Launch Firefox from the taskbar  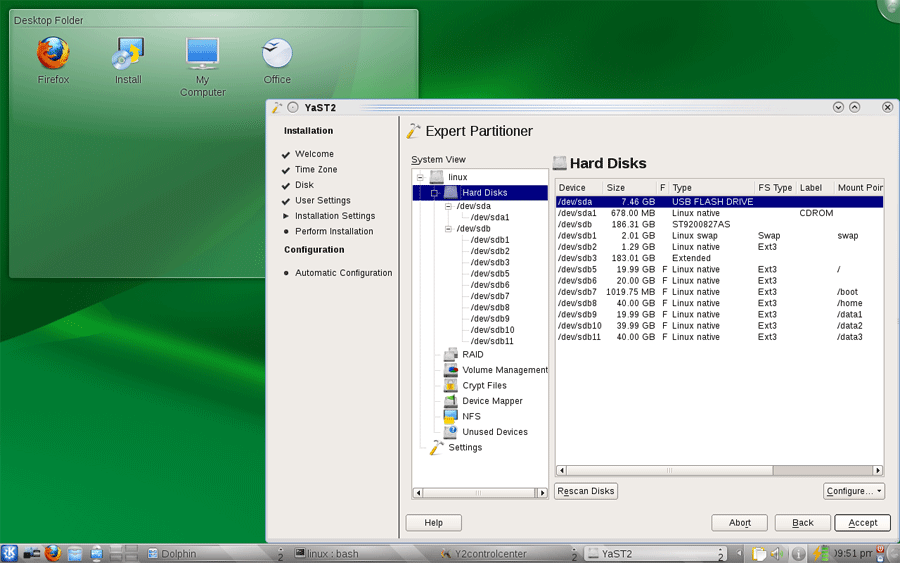(x=53, y=553)
